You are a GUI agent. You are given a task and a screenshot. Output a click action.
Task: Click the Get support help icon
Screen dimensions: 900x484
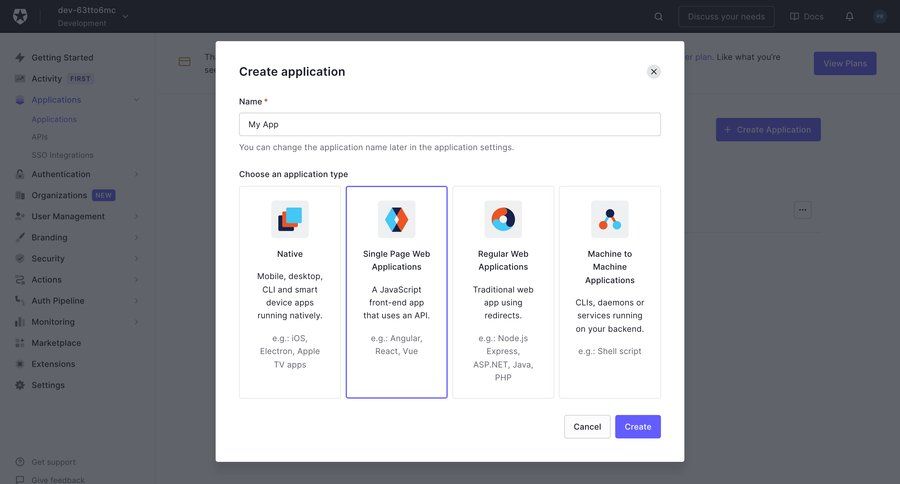click(x=20, y=462)
